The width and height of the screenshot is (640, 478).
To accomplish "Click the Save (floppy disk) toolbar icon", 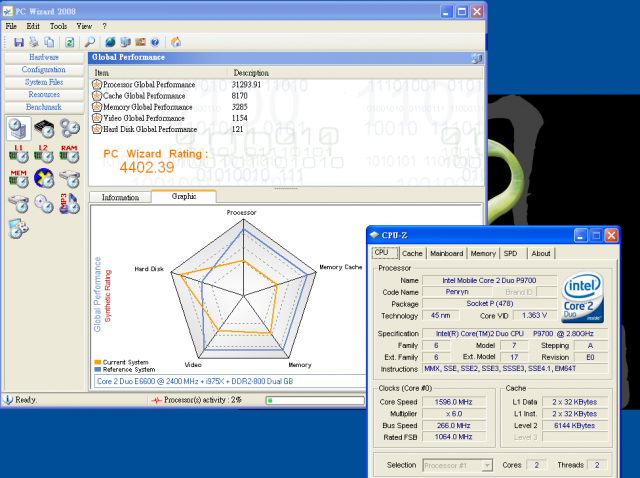I will click(x=19, y=42).
